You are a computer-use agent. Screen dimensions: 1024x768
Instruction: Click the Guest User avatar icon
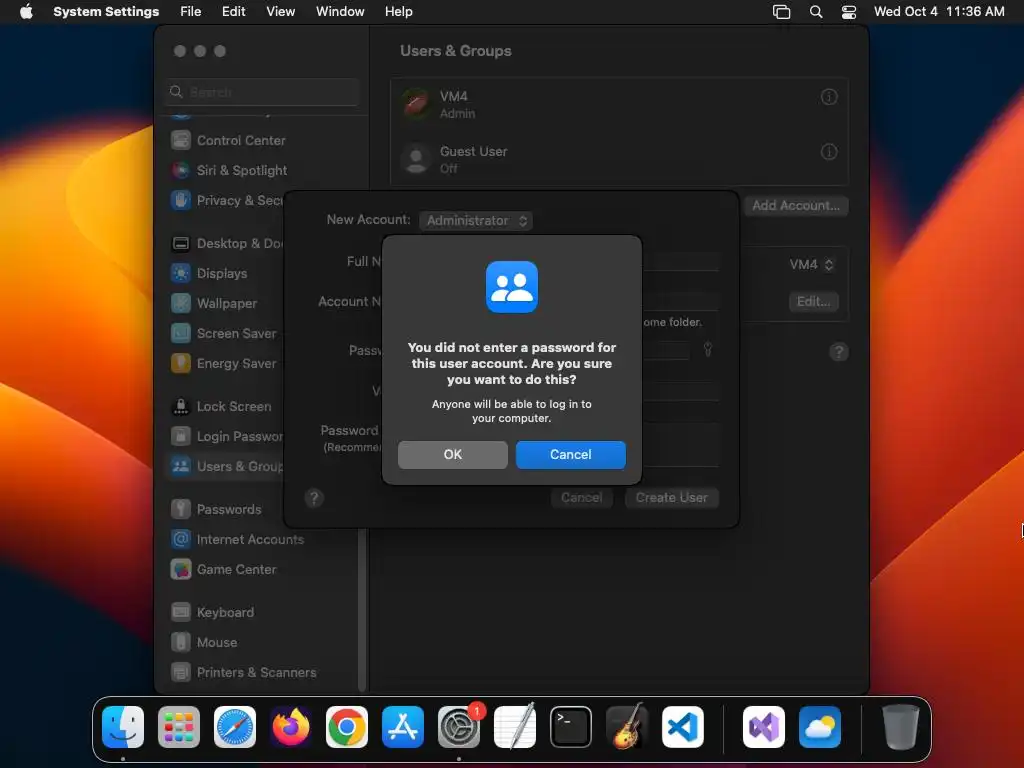pos(416,159)
